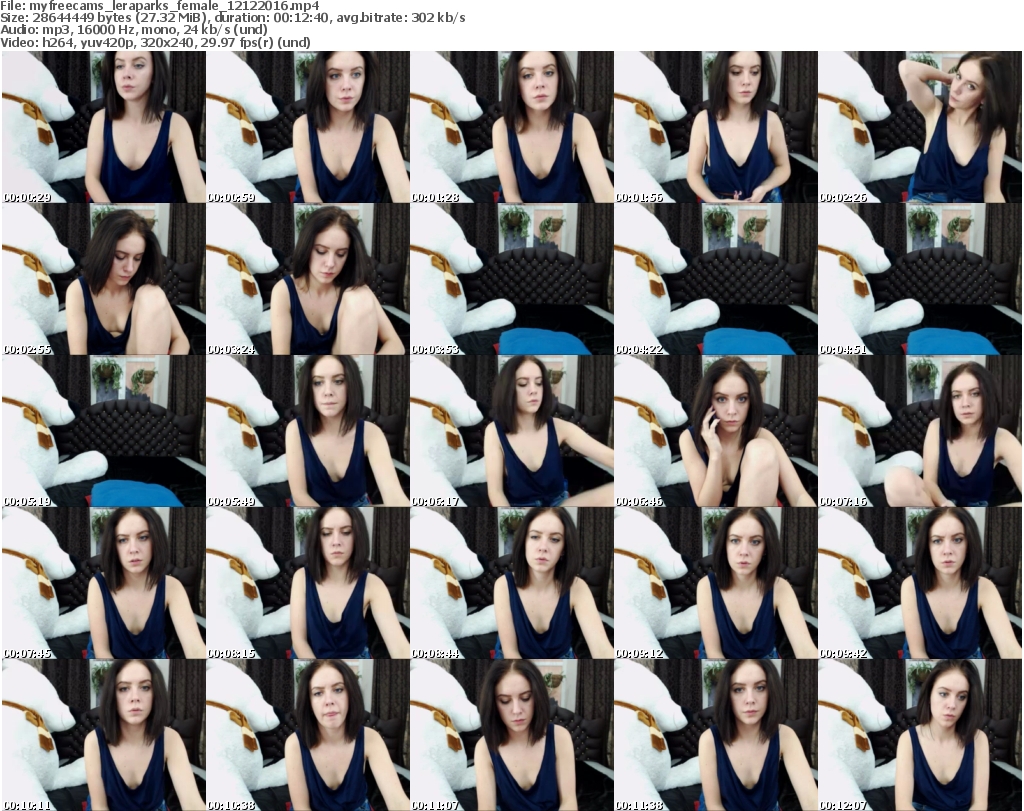
Task: Click the phone-call frame at 00:06:46
Action: (716, 431)
